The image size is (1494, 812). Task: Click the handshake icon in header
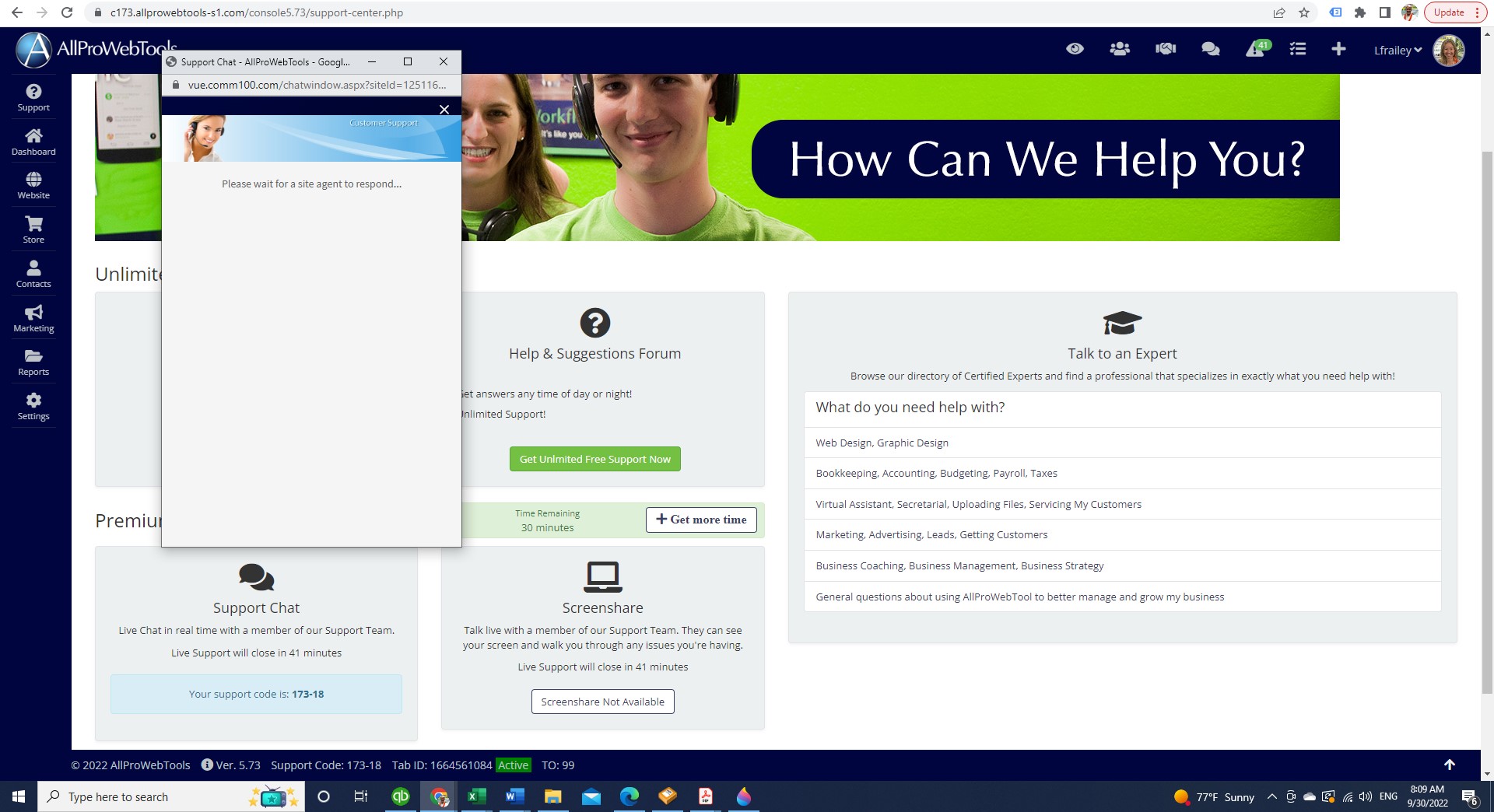[x=1166, y=49]
